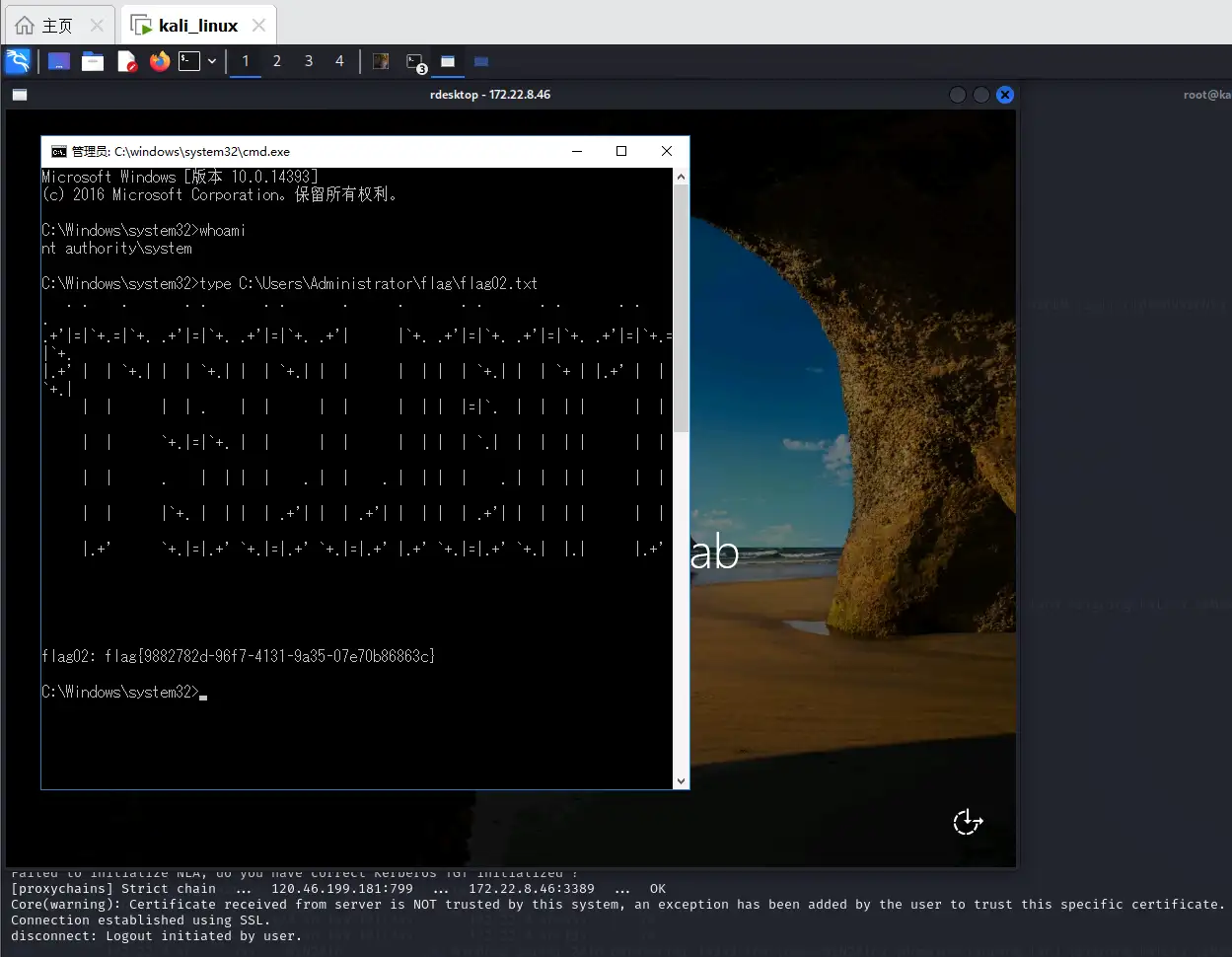Click the flag02 flag value line
Image resolution: width=1232 pixels, height=957 pixels.
(x=238, y=656)
